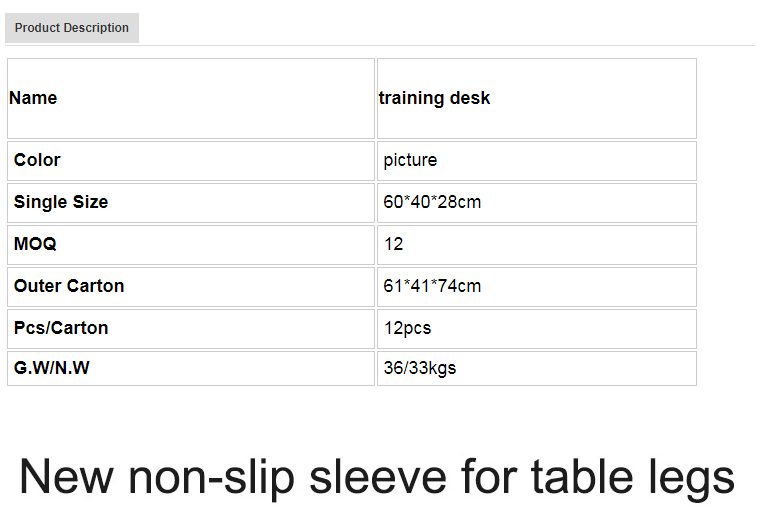Select the 60*40*28cm size value

tap(432, 202)
